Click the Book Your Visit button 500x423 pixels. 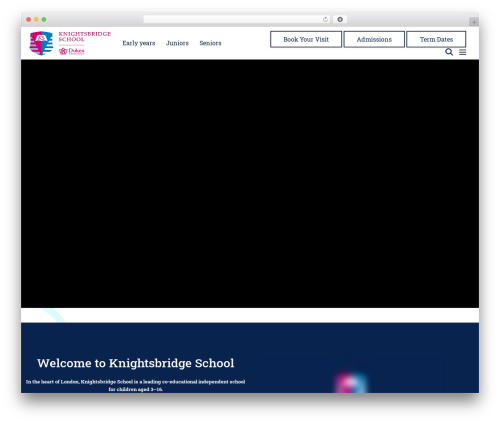[306, 39]
